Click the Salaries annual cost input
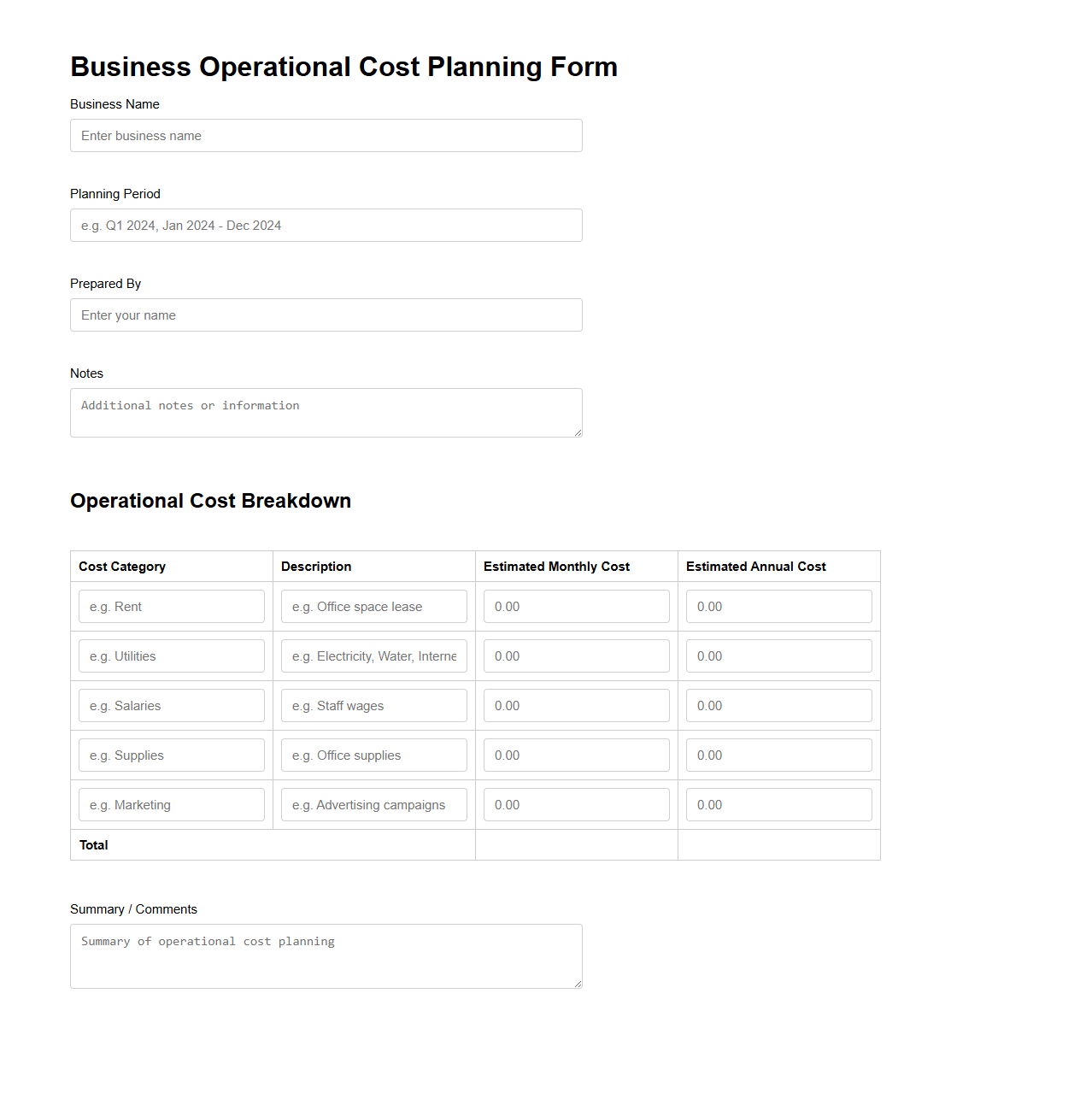Viewport: 1092px width, 1111px height. tap(778, 705)
